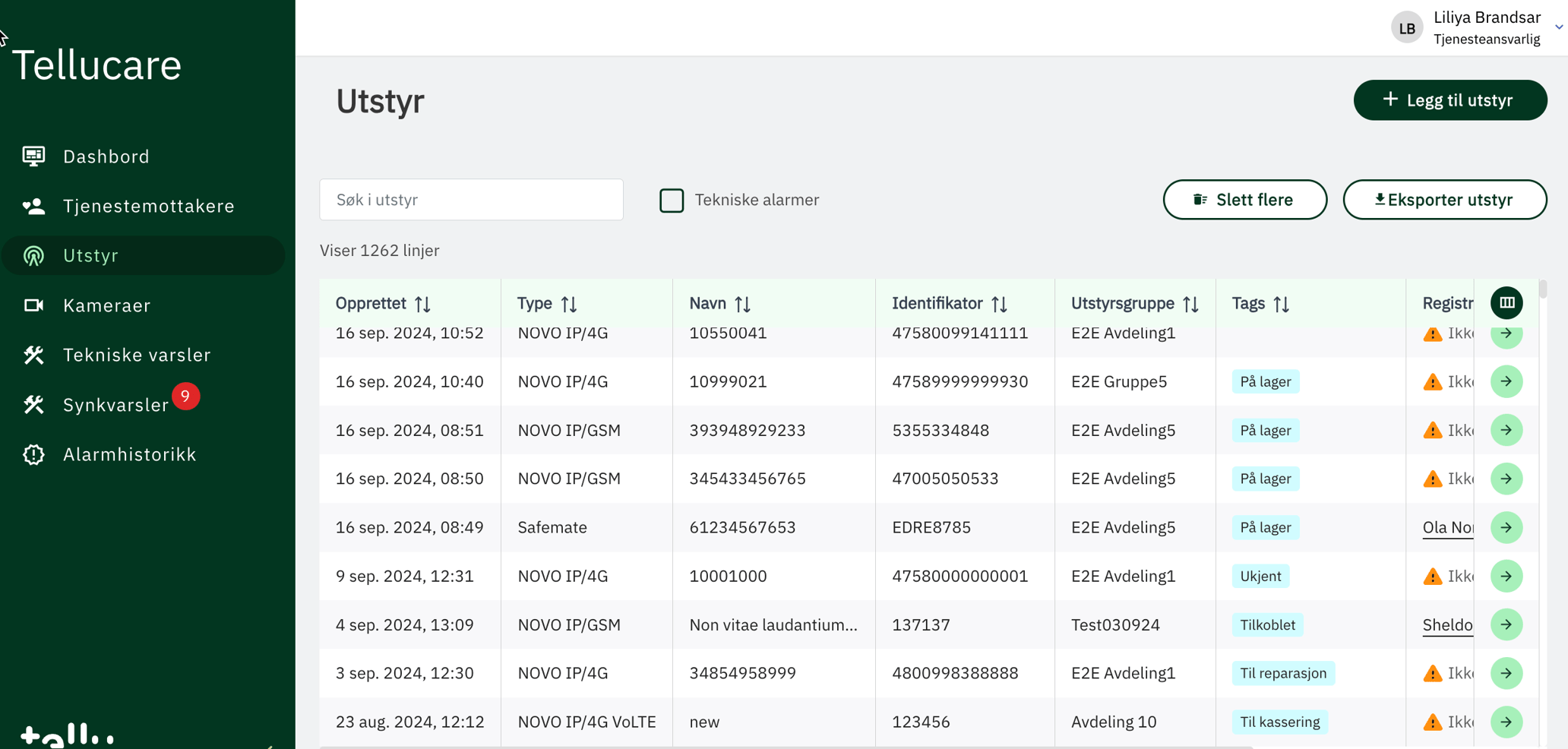Click the column chooser icon in table header
Viewport: 1568px width, 749px height.
pos(1506,303)
